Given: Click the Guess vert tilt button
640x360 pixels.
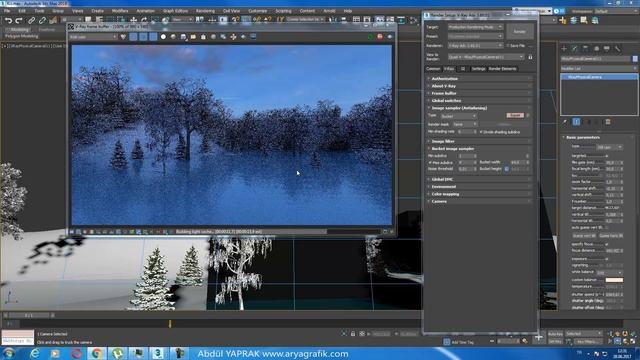Looking at the screenshot, I should pos(584,236).
